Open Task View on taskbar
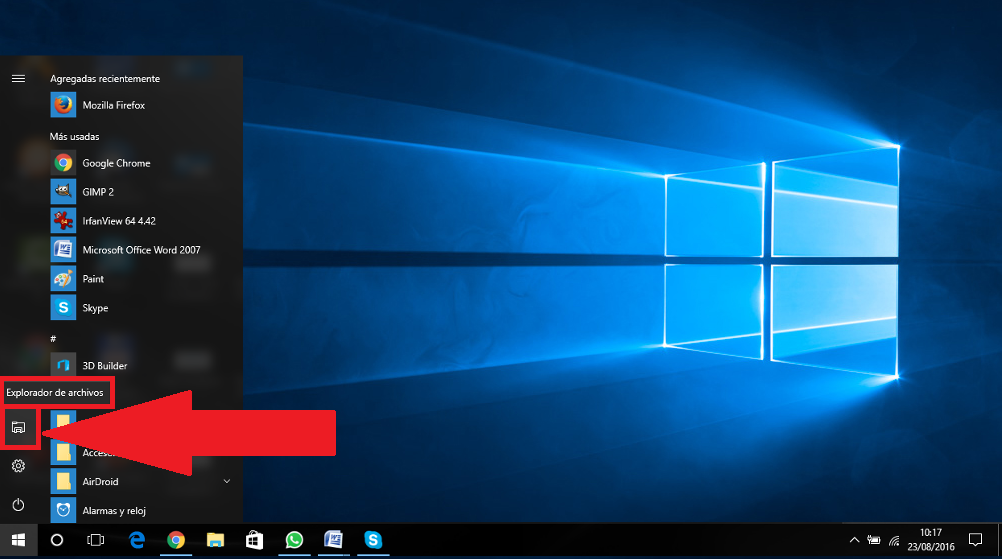Screen dimensions: 1002x559 (96, 540)
